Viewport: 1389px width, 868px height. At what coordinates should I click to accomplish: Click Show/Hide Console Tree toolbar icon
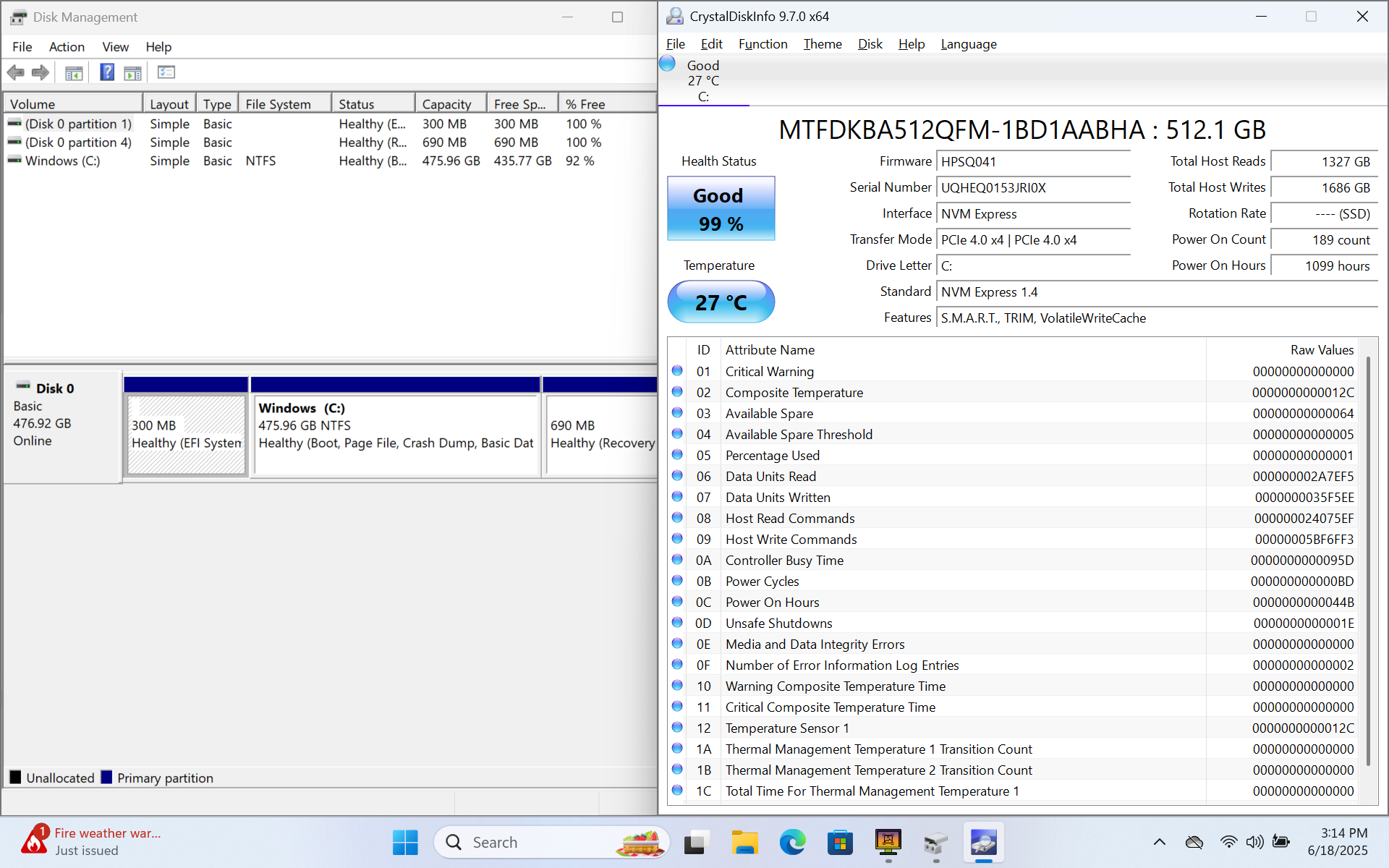74,72
